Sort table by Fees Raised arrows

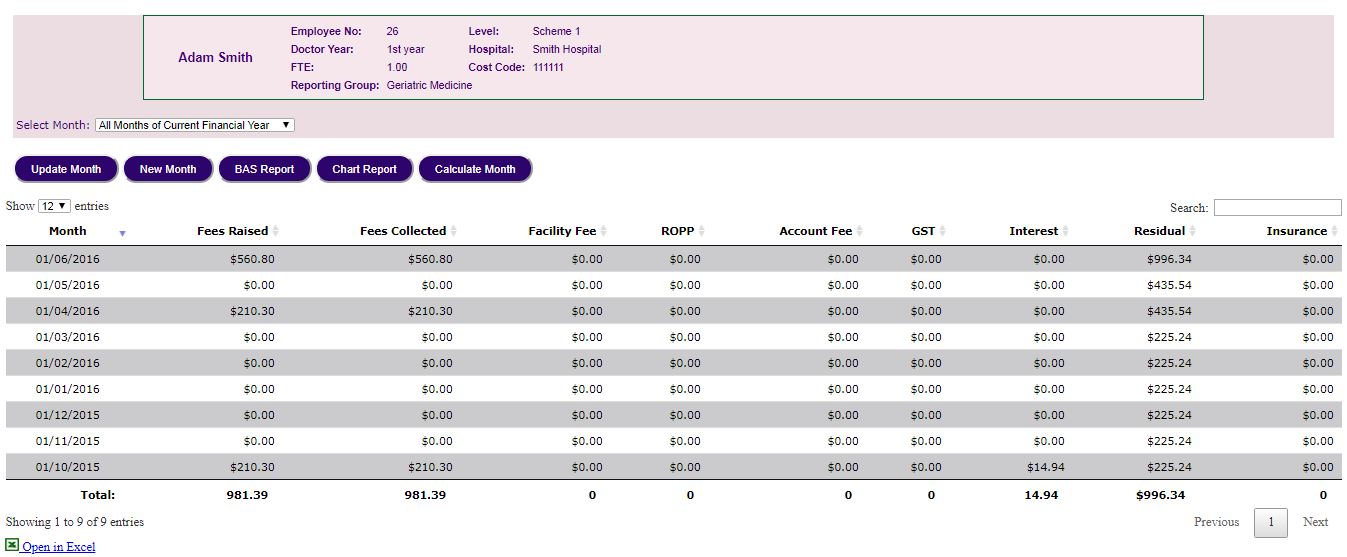tap(276, 231)
